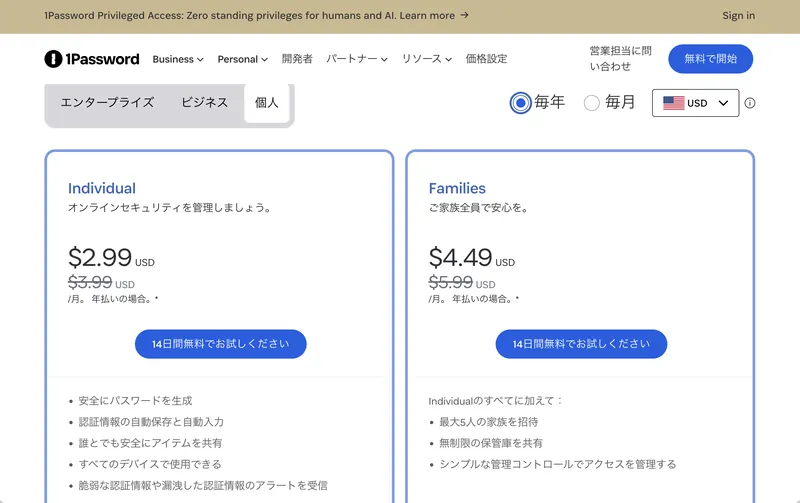Start the 14-day trial for Individual
800x503 pixels.
point(220,344)
